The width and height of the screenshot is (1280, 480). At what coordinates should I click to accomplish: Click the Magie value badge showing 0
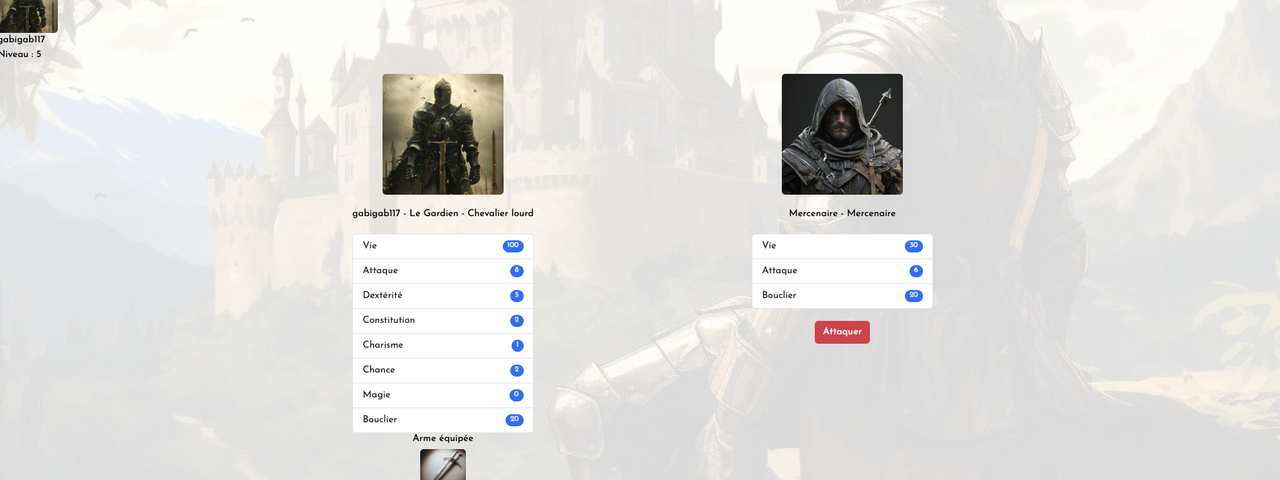(517, 396)
